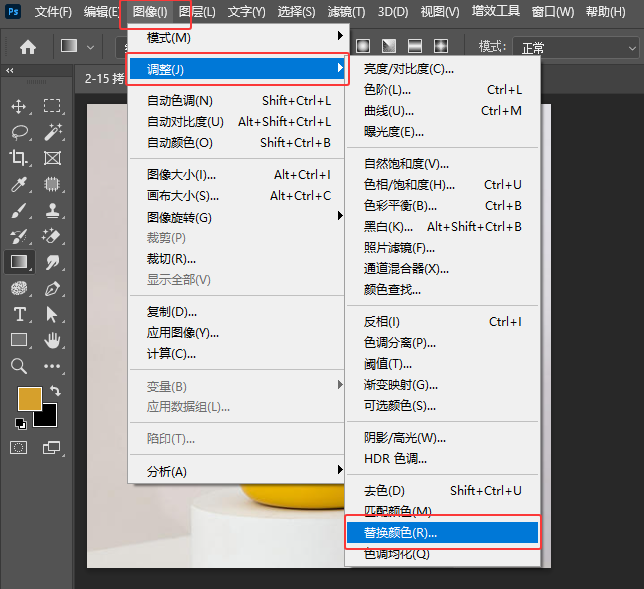Expand the 图像旋转(G) submenu
644x589 pixels.
[238, 217]
